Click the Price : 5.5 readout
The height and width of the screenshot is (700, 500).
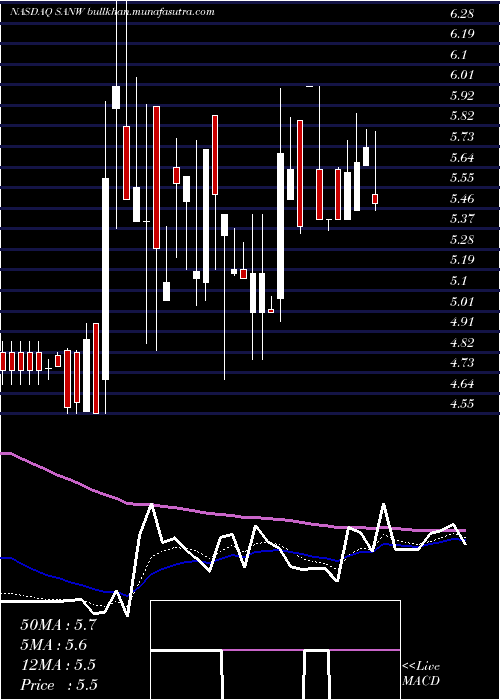coord(59,685)
